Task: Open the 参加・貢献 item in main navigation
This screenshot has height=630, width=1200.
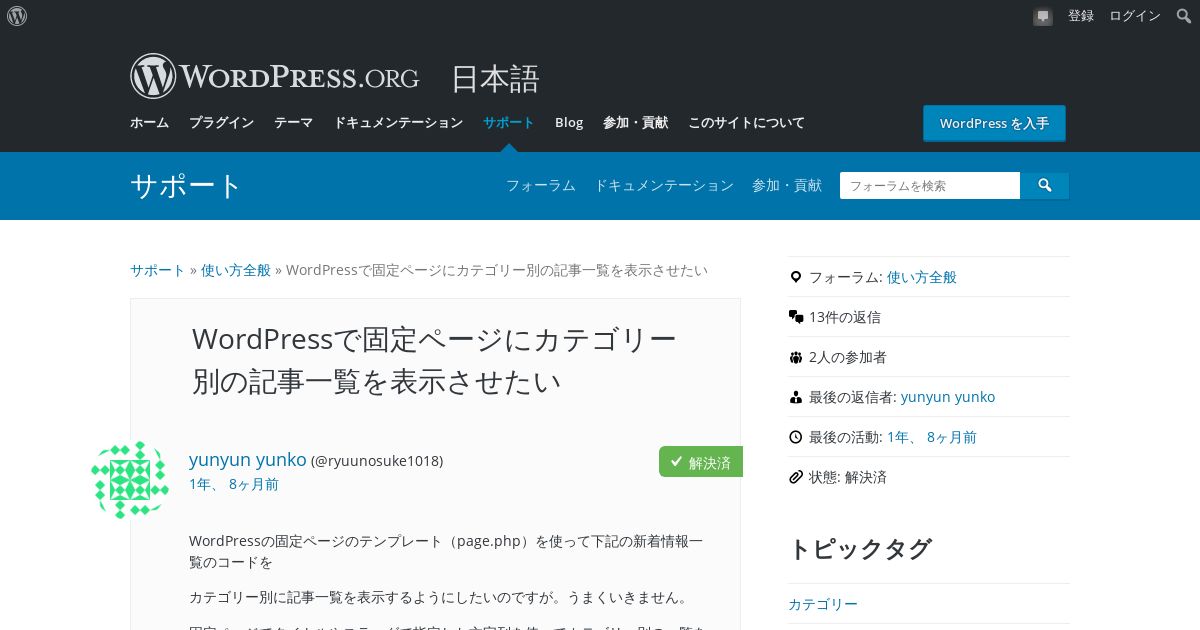Action: (635, 123)
